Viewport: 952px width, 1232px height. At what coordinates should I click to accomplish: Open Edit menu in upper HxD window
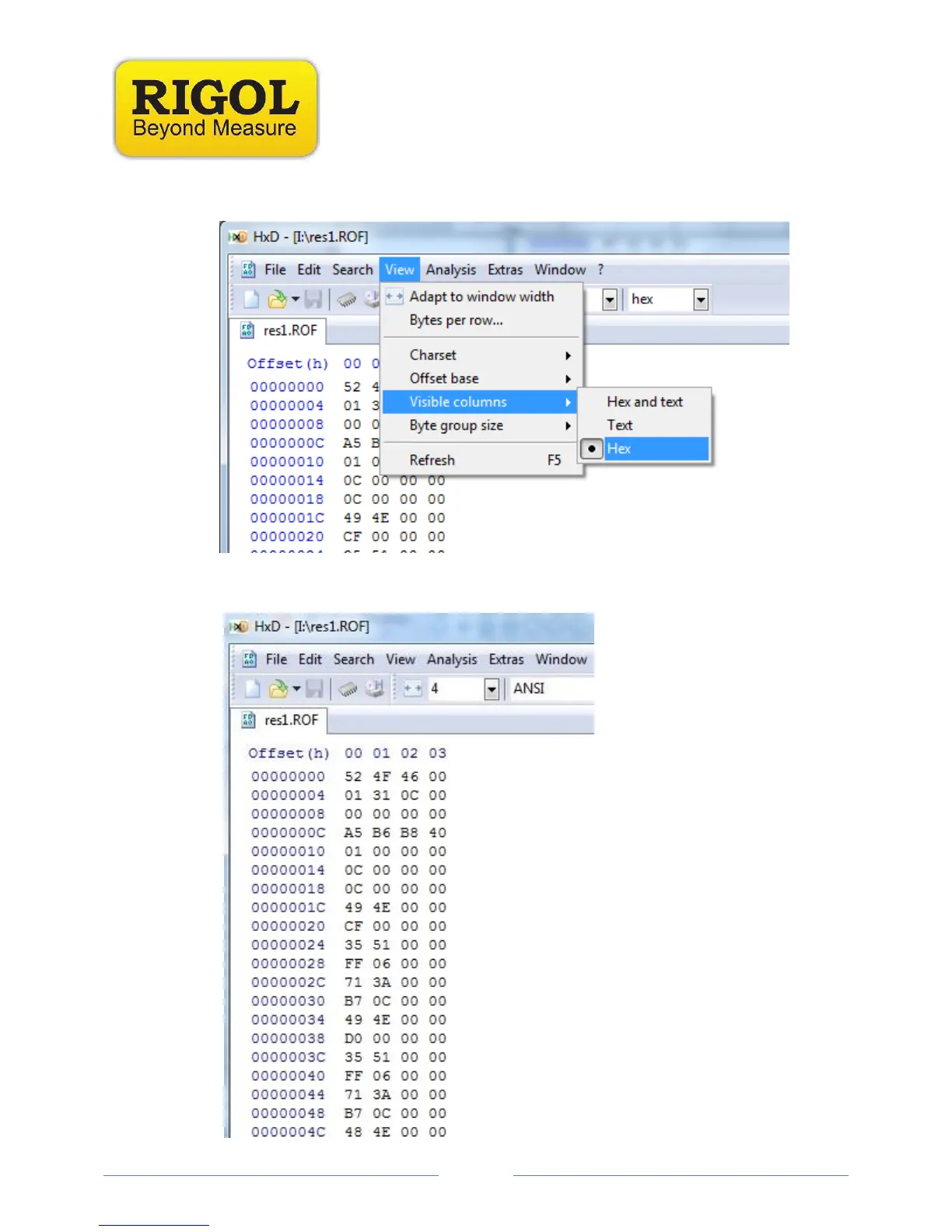click(x=309, y=269)
